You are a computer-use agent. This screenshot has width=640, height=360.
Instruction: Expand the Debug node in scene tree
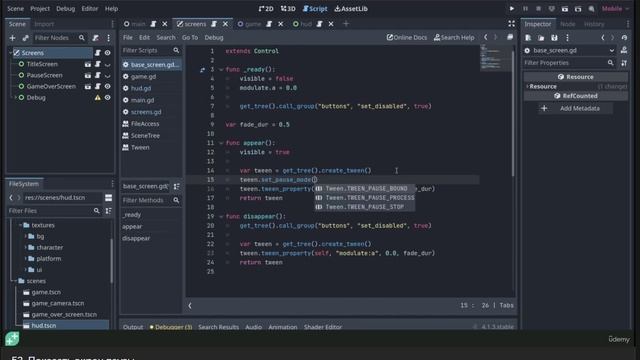pyautogui.click(x=16, y=98)
